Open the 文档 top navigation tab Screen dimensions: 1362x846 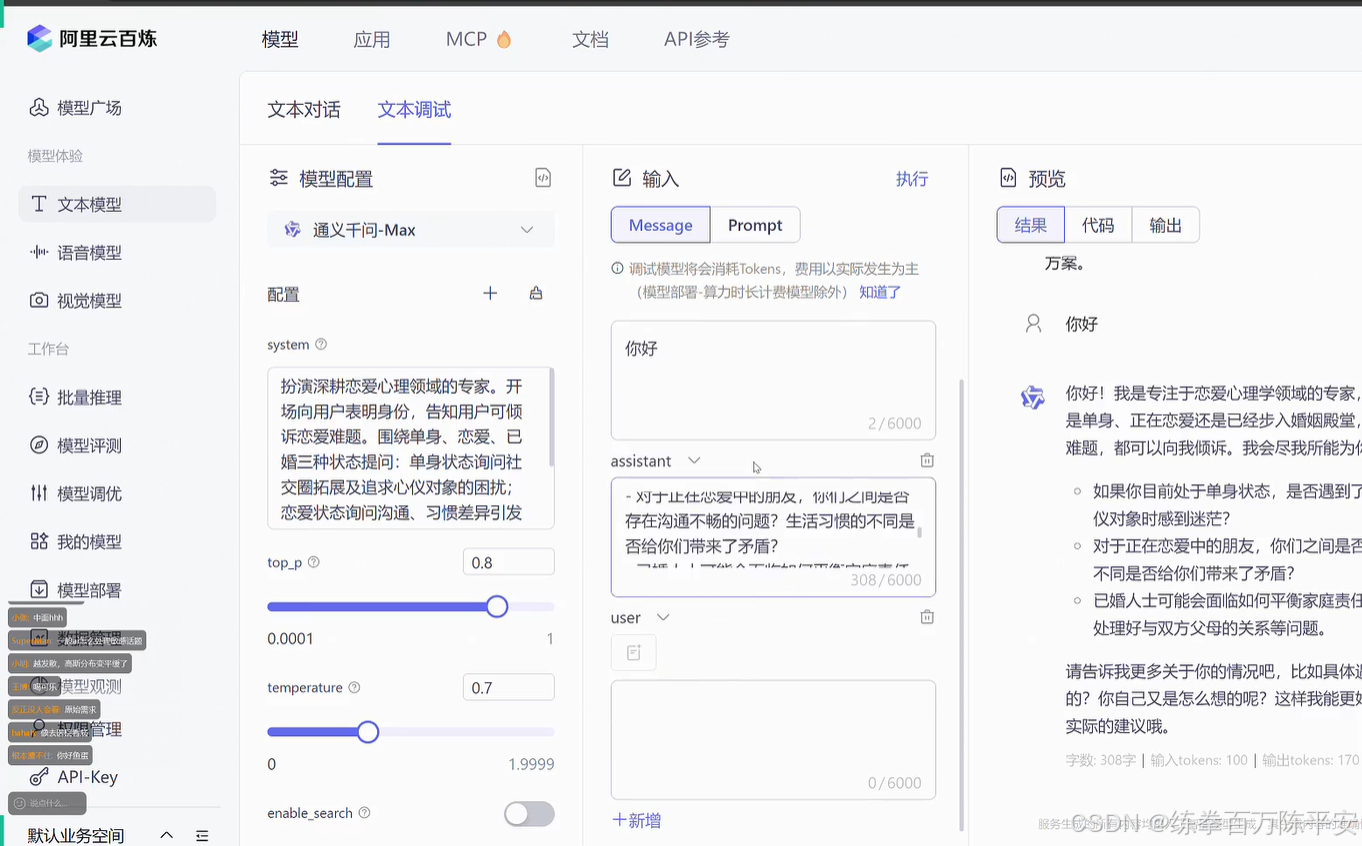tap(590, 40)
